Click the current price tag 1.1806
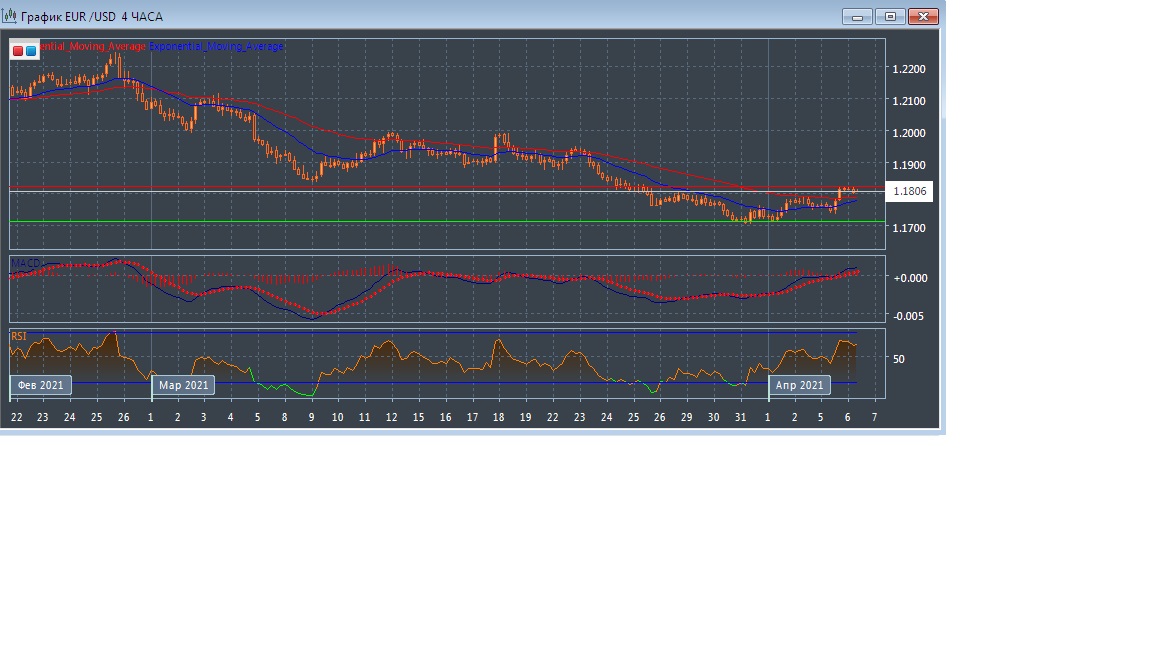The image size is (1152, 648). (x=909, y=191)
